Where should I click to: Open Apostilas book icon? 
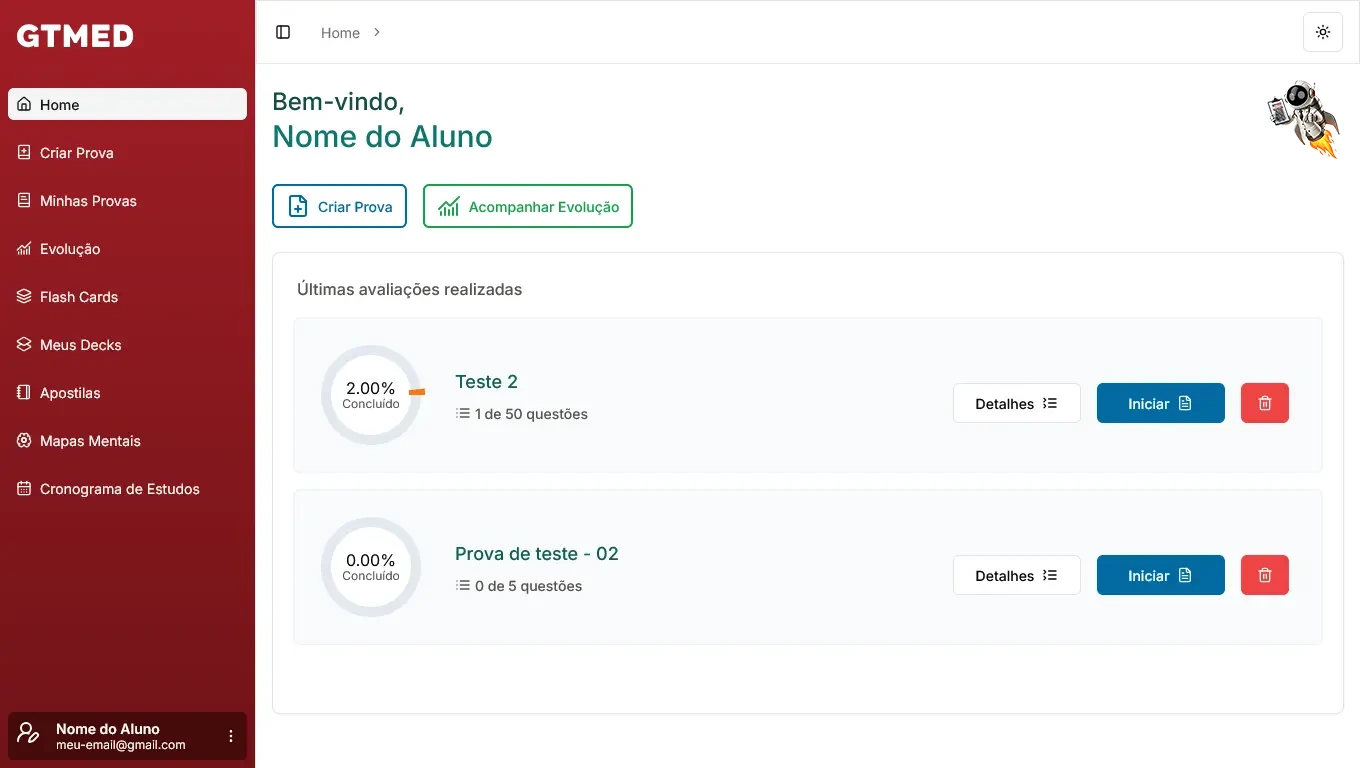[x=24, y=393]
